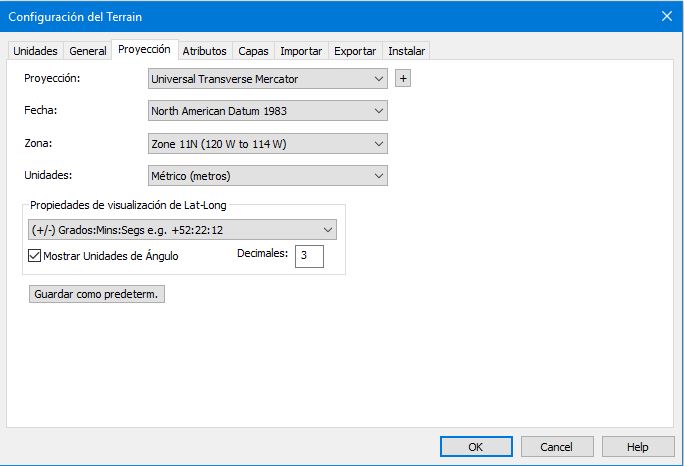Open the Atributos tab

pos(204,51)
